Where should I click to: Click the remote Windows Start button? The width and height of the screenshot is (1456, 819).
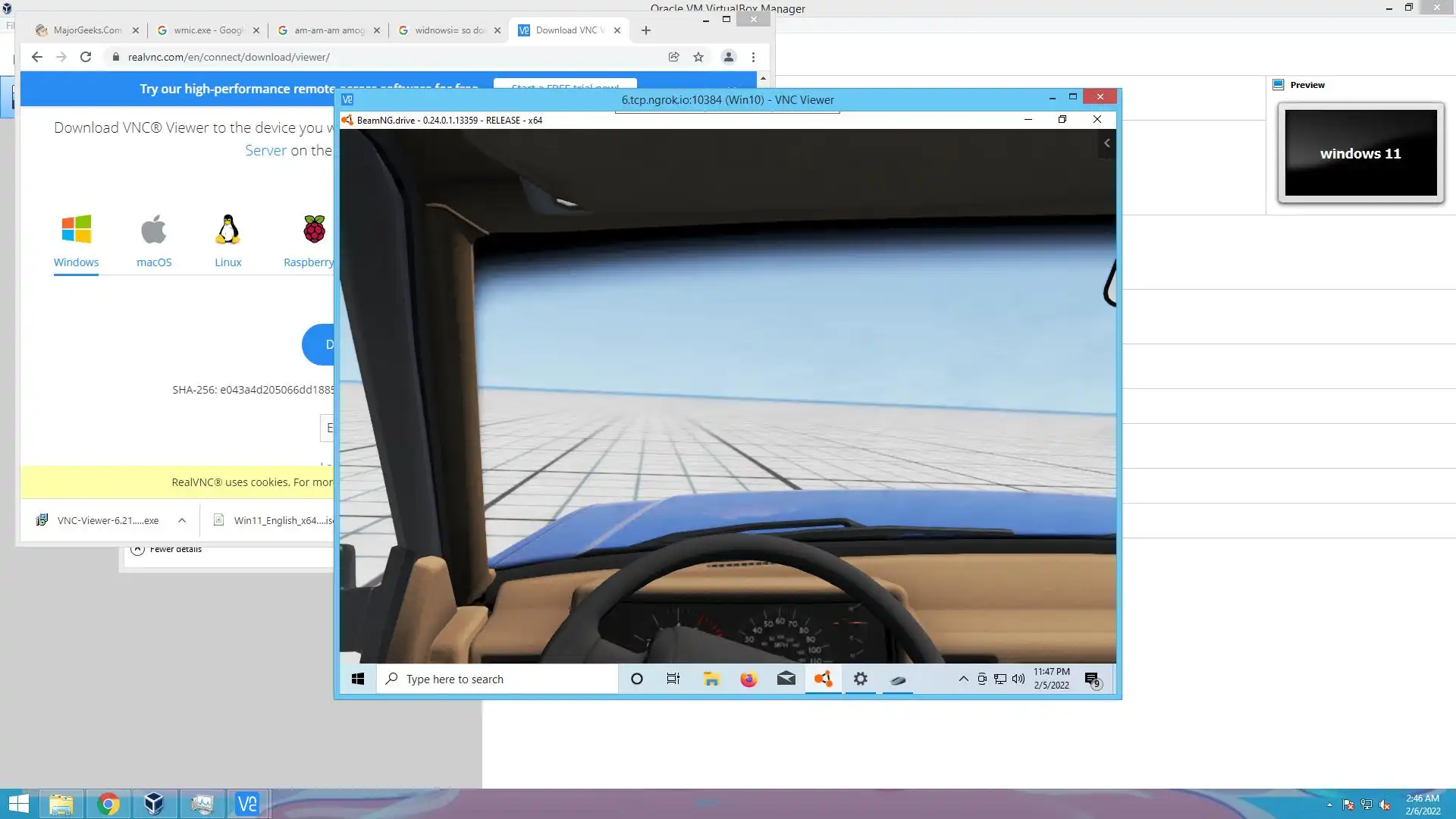(358, 679)
